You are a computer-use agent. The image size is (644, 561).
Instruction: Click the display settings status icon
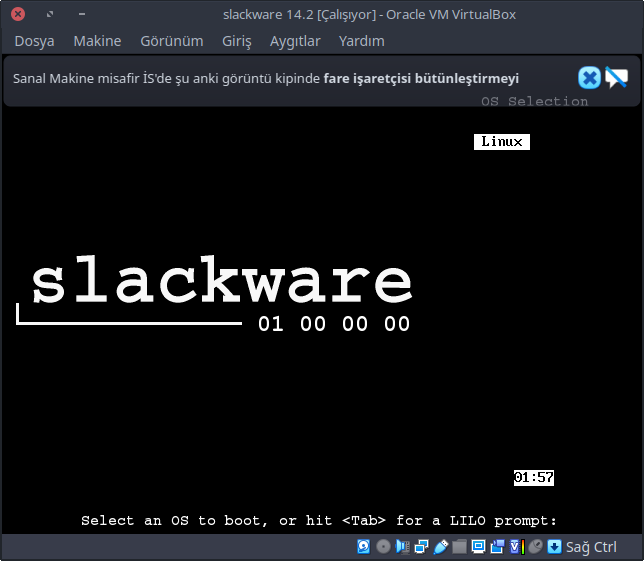click(x=478, y=547)
